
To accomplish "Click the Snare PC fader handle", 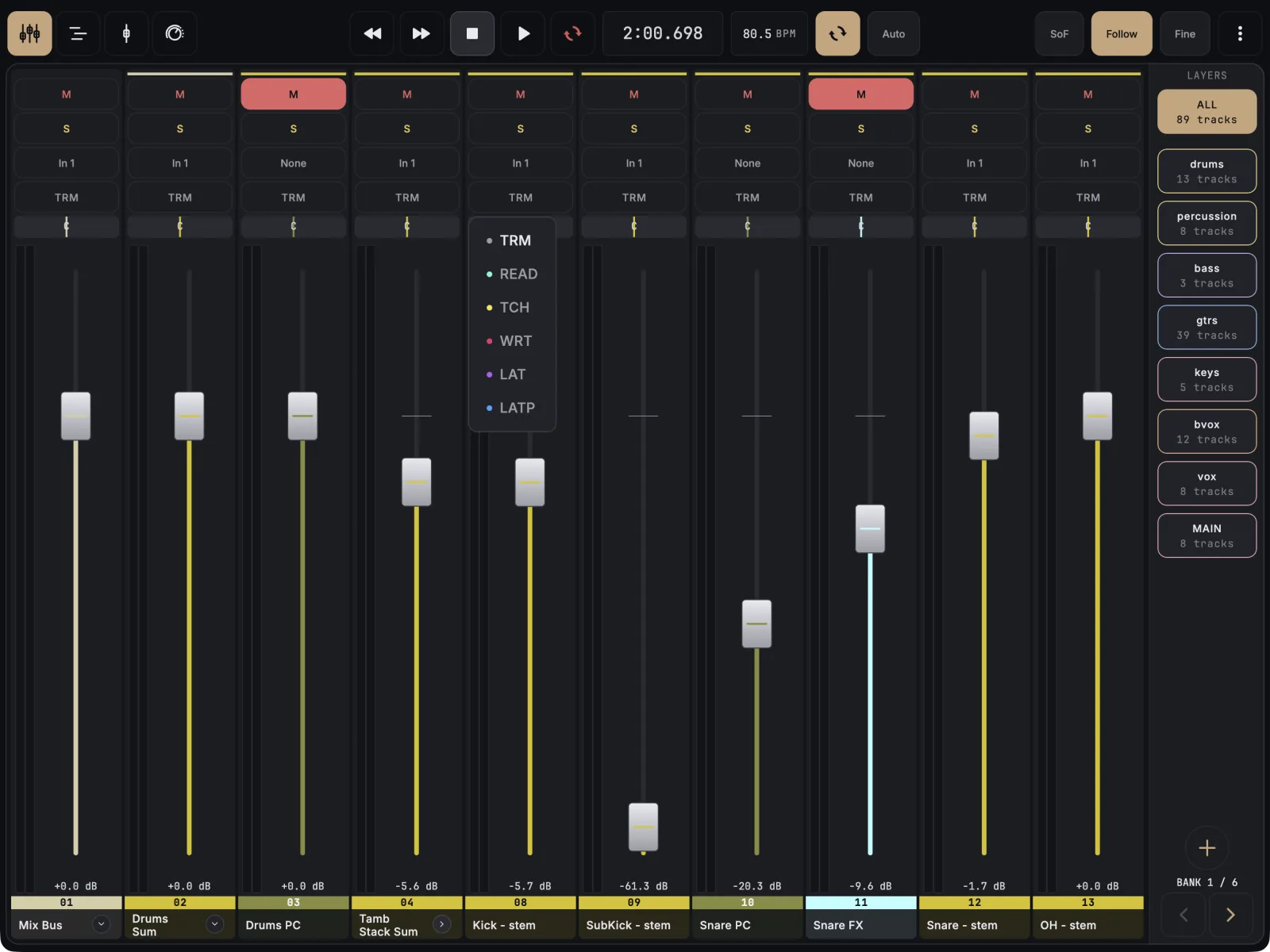I will (756, 624).
